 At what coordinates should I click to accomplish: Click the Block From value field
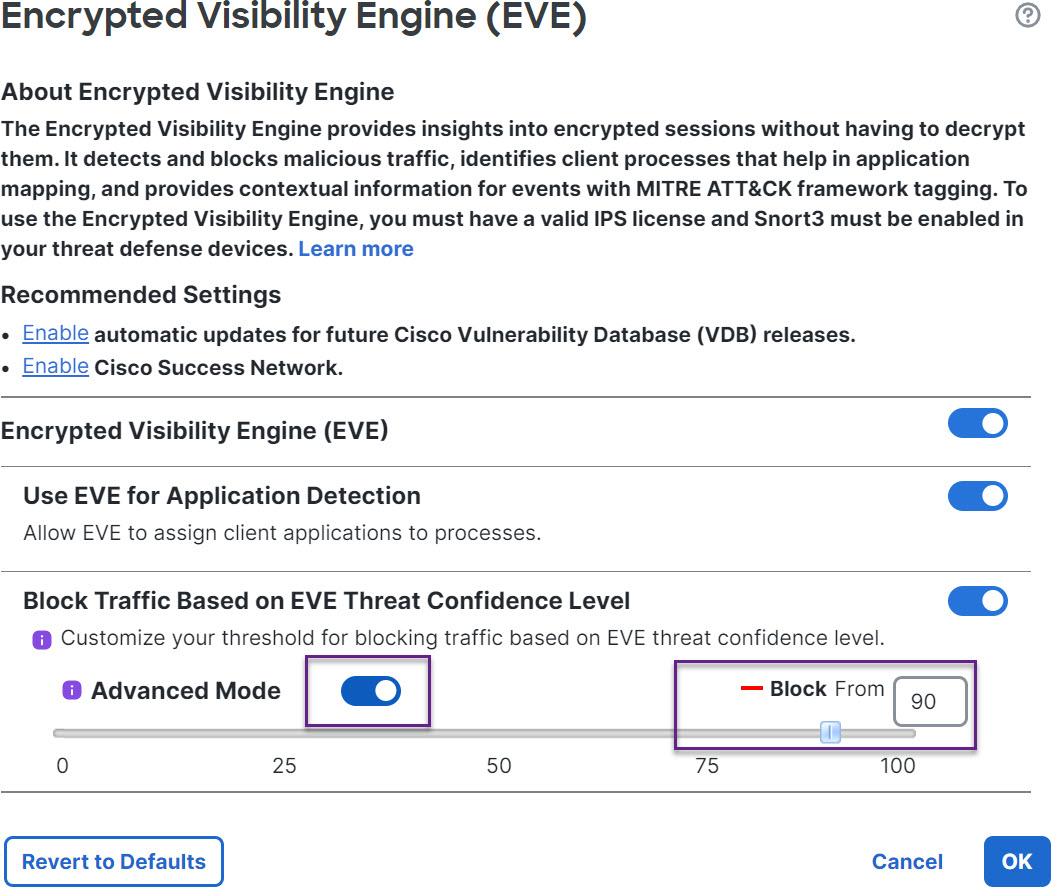929,701
